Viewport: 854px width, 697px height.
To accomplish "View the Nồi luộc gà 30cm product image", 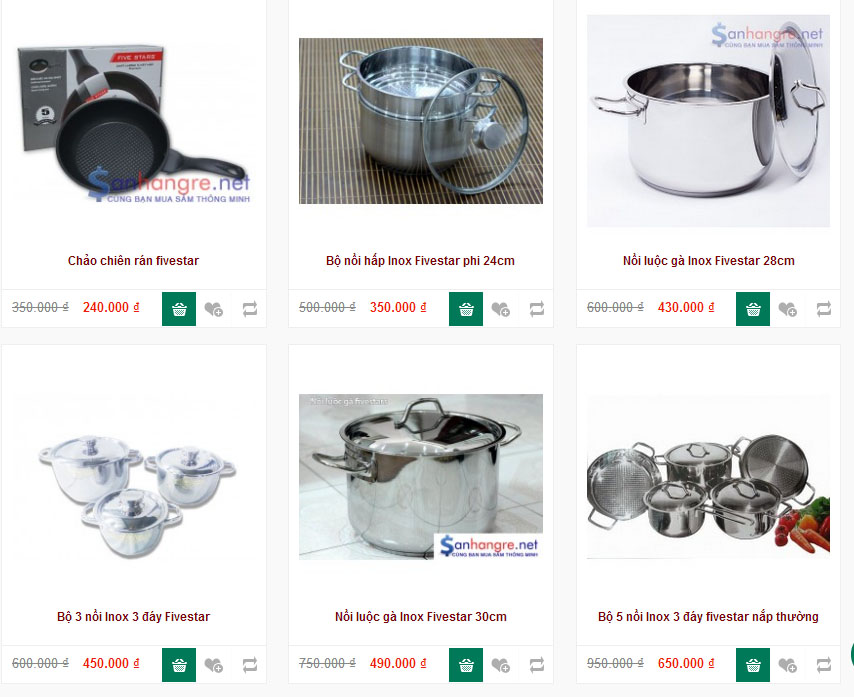I will point(421,477).
